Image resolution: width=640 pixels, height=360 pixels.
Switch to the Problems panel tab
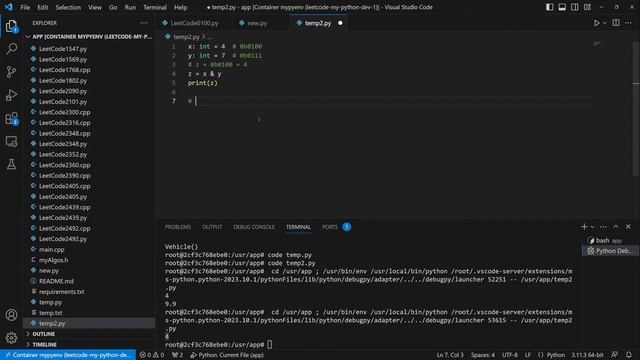pos(178,227)
